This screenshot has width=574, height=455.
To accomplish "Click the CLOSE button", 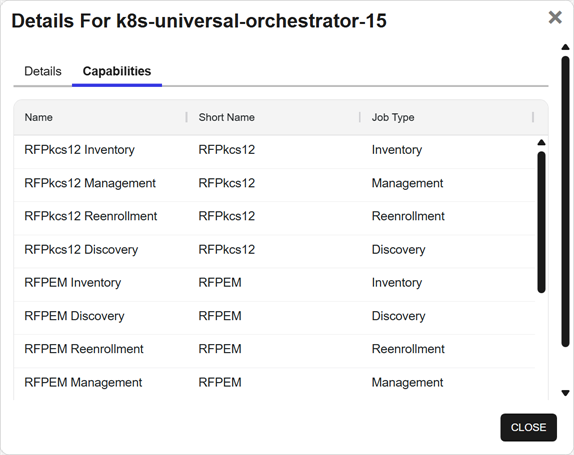I will (528, 427).
